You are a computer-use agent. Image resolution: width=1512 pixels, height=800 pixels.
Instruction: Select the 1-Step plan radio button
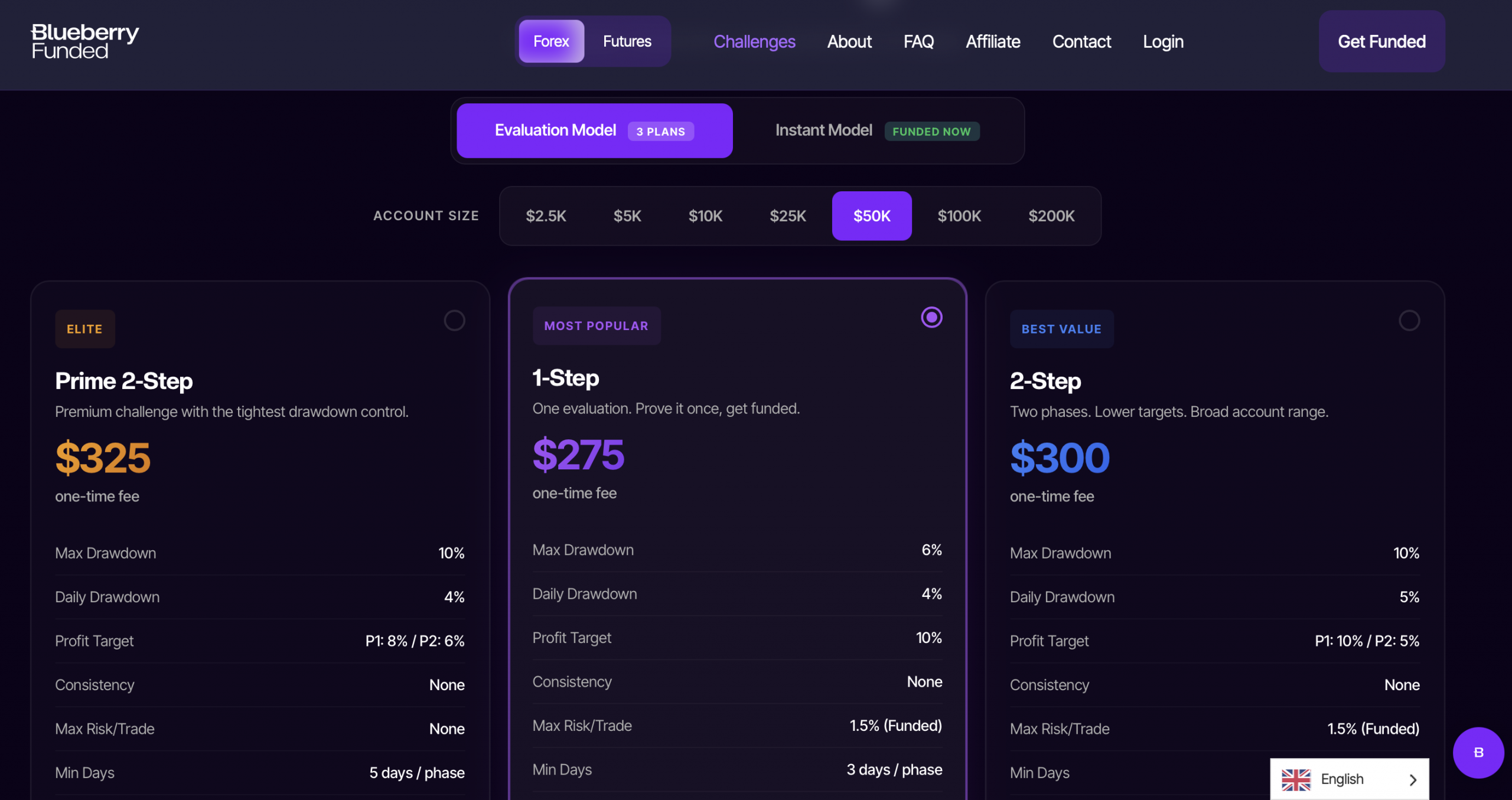click(x=931, y=317)
